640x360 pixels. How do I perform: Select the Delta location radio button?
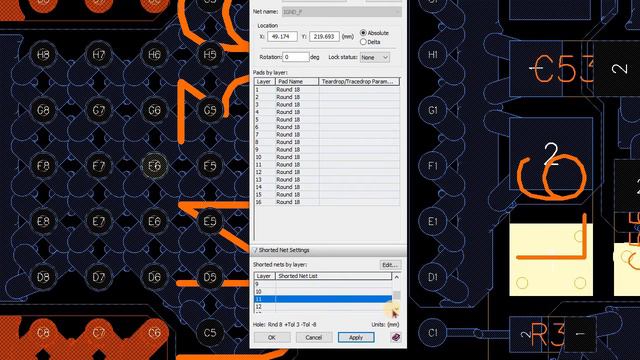363,42
